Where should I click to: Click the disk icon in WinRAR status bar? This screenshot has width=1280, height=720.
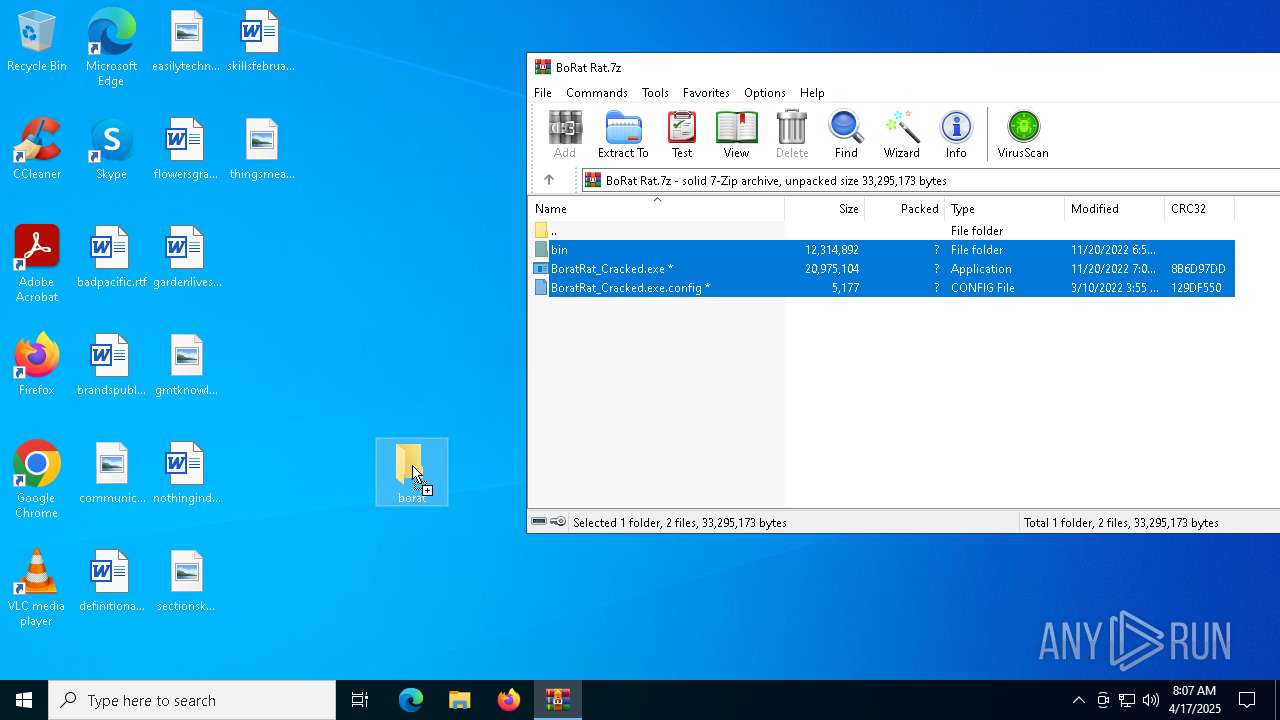pyautogui.click(x=539, y=522)
